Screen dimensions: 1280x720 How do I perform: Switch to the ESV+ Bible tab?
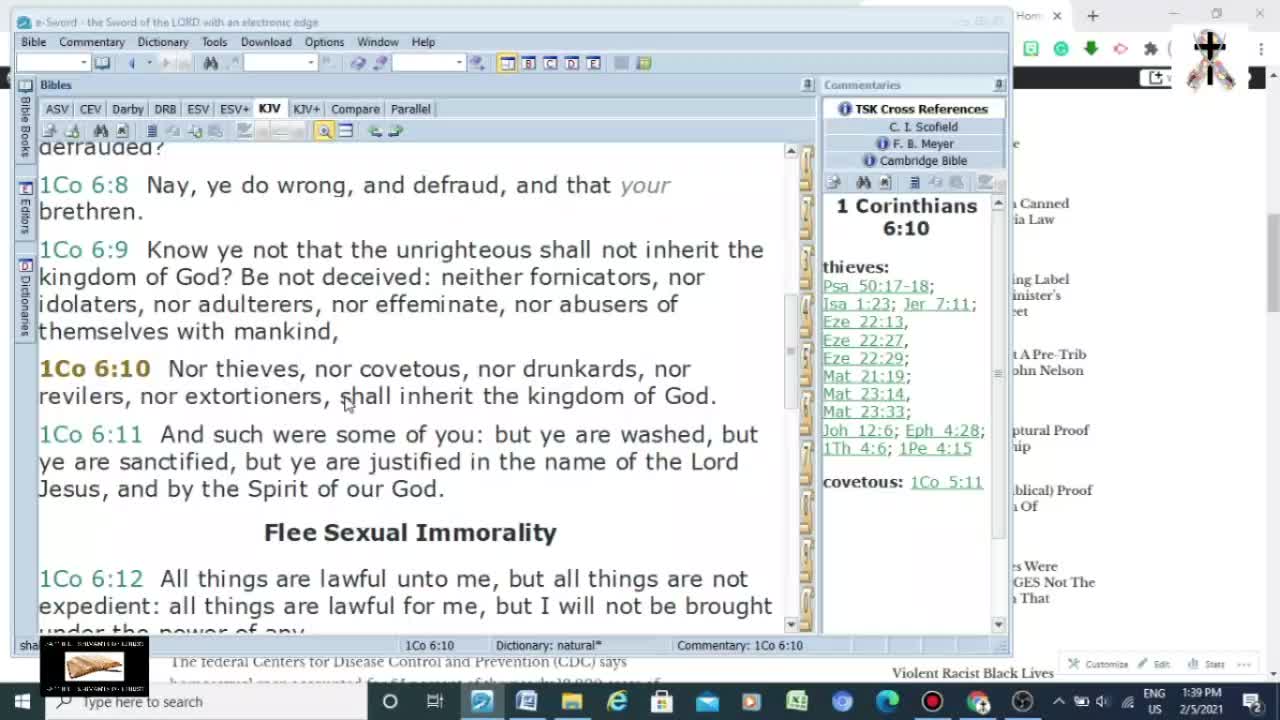coord(234,109)
